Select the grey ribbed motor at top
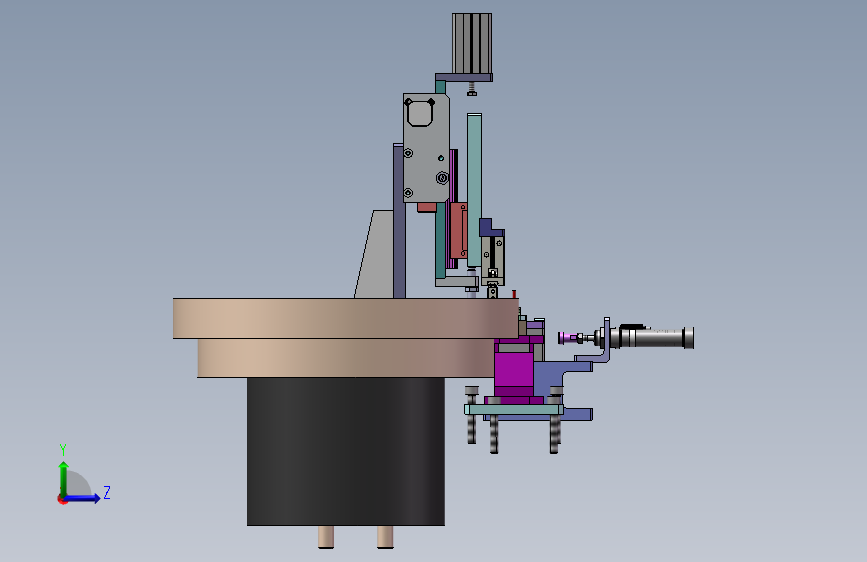This screenshot has width=867, height=562. (472, 43)
